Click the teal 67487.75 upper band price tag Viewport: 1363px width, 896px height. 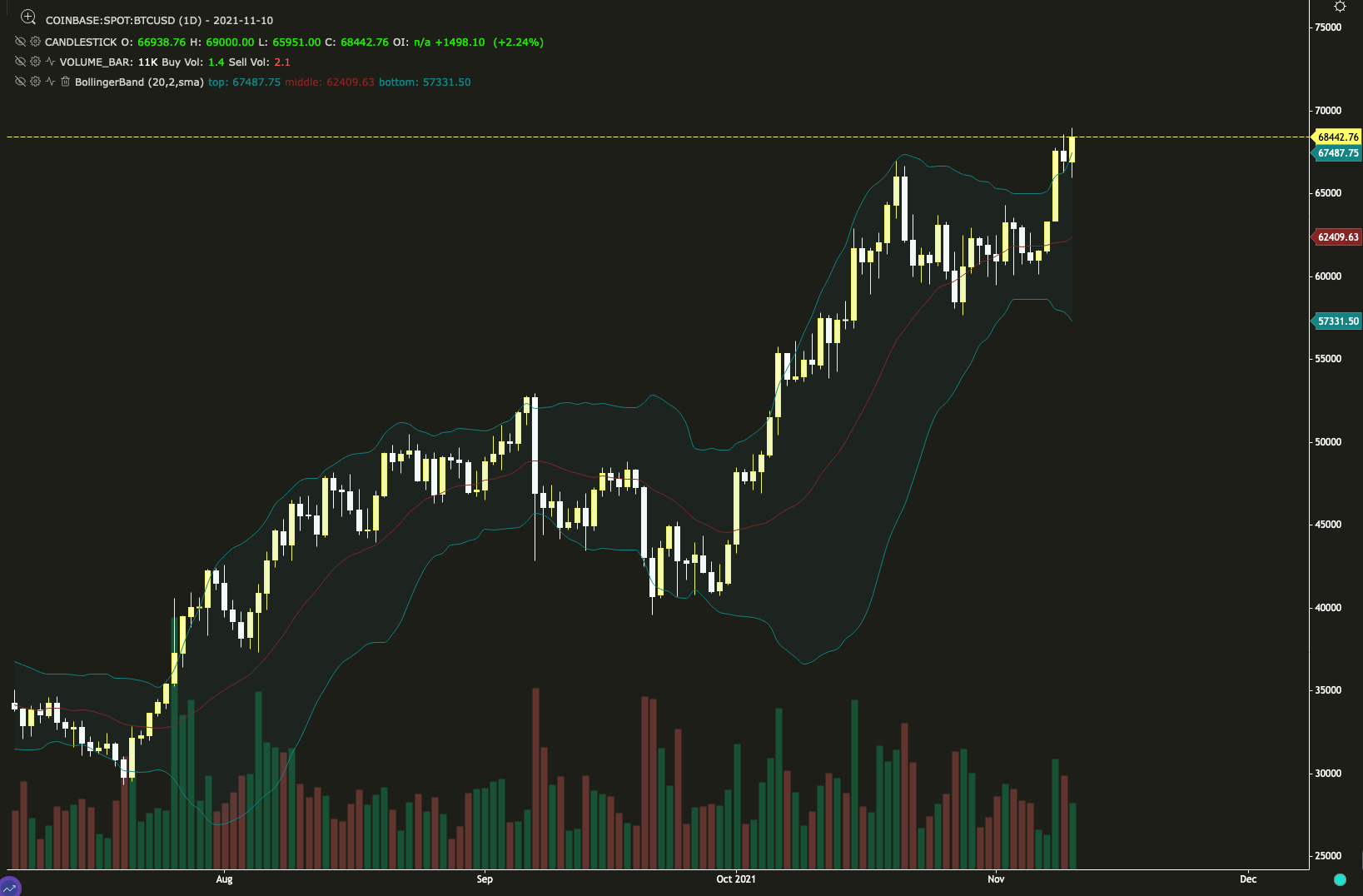point(1337,153)
